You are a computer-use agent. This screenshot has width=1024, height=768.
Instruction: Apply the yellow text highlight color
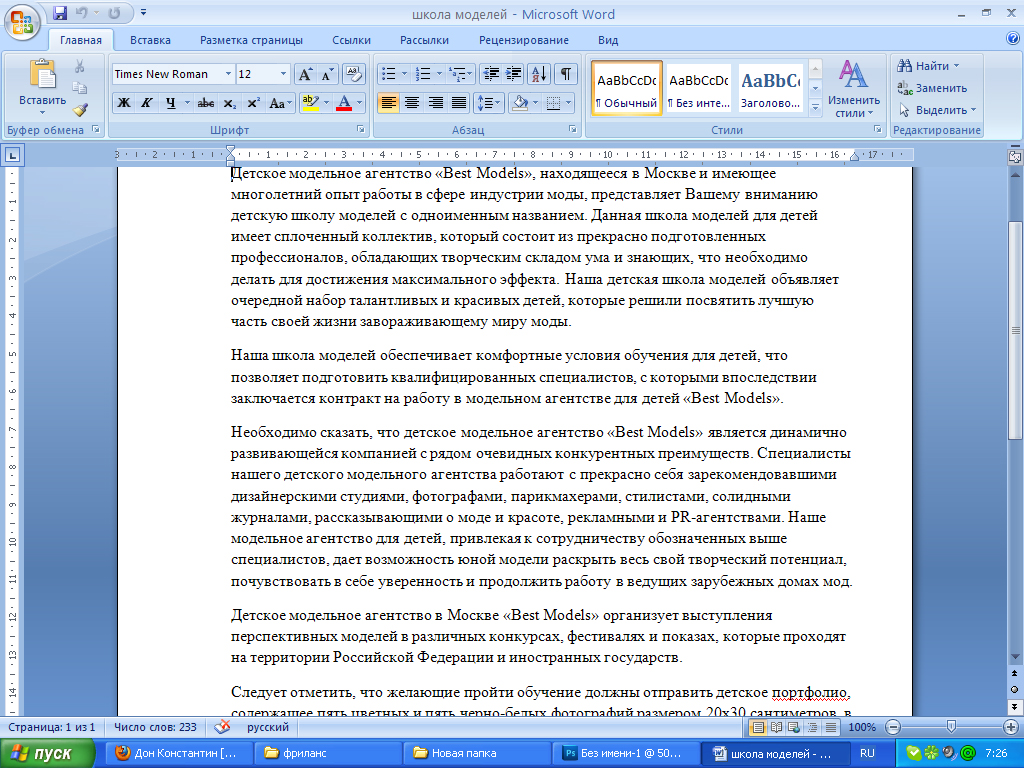pyautogui.click(x=310, y=103)
